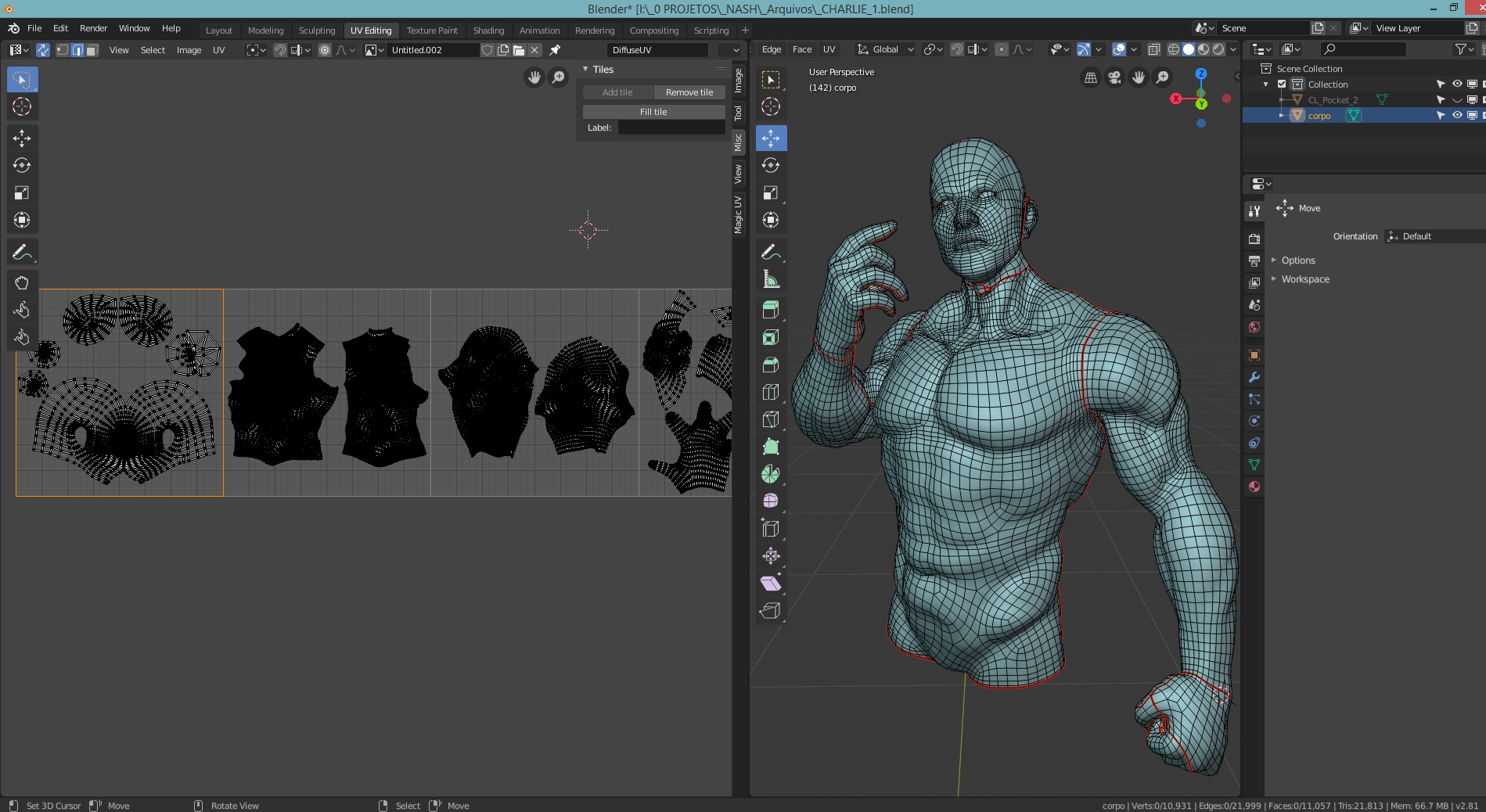Switch to the Texture Paint workspace tab
Viewport: 1486px width, 812px height.
pyautogui.click(x=432, y=31)
